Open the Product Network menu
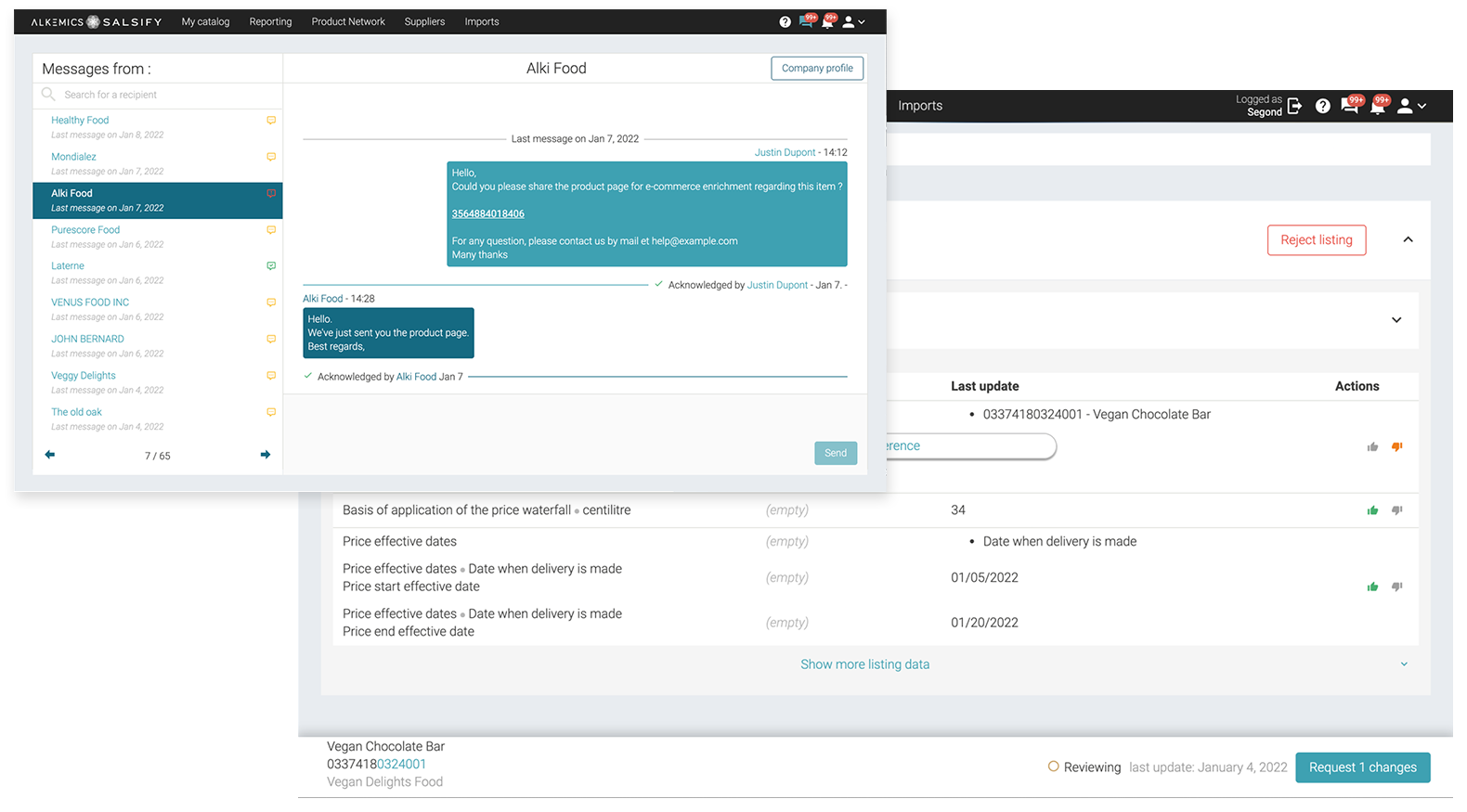This screenshot has height=812, width=1467. [x=348, y=22]
